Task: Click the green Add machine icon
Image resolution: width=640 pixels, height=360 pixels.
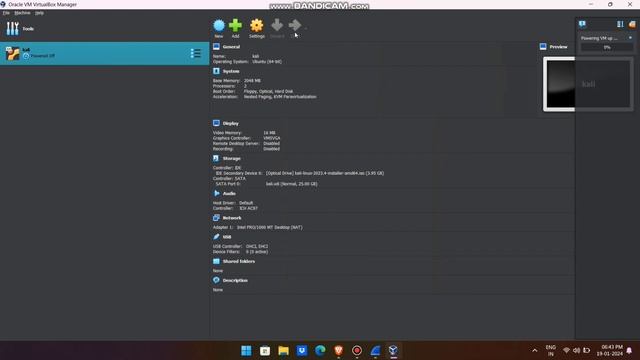Action: (x=235, y=25)
